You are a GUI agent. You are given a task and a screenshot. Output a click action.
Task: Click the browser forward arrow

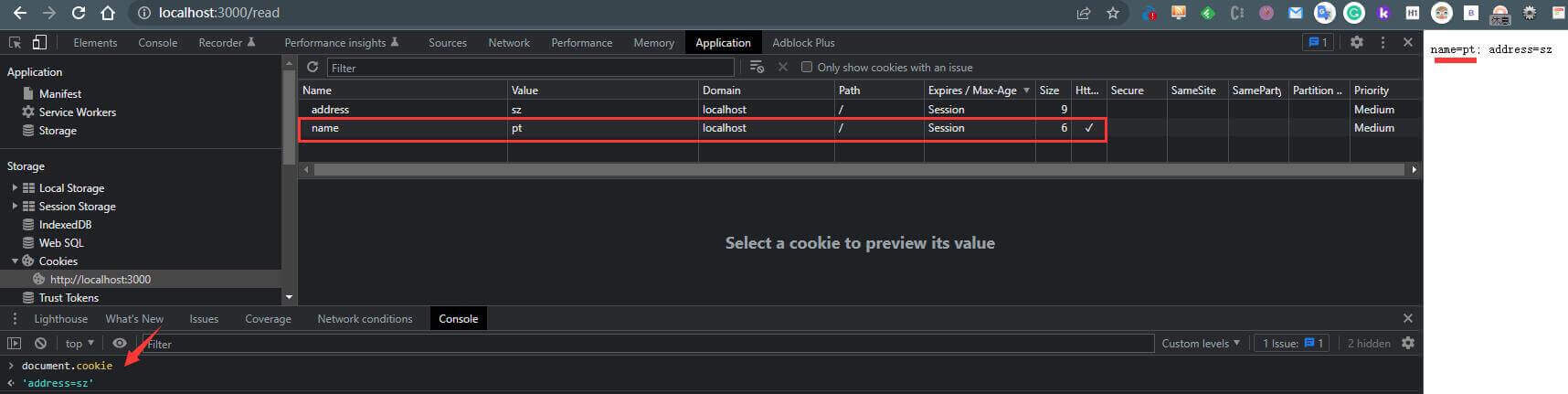48,13
